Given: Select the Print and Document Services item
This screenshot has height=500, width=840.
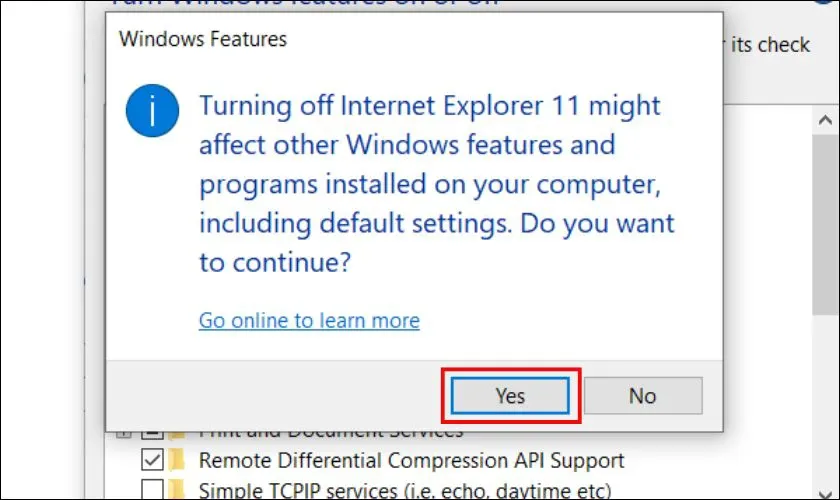Looking at the screenshot, I should [330, 435].
